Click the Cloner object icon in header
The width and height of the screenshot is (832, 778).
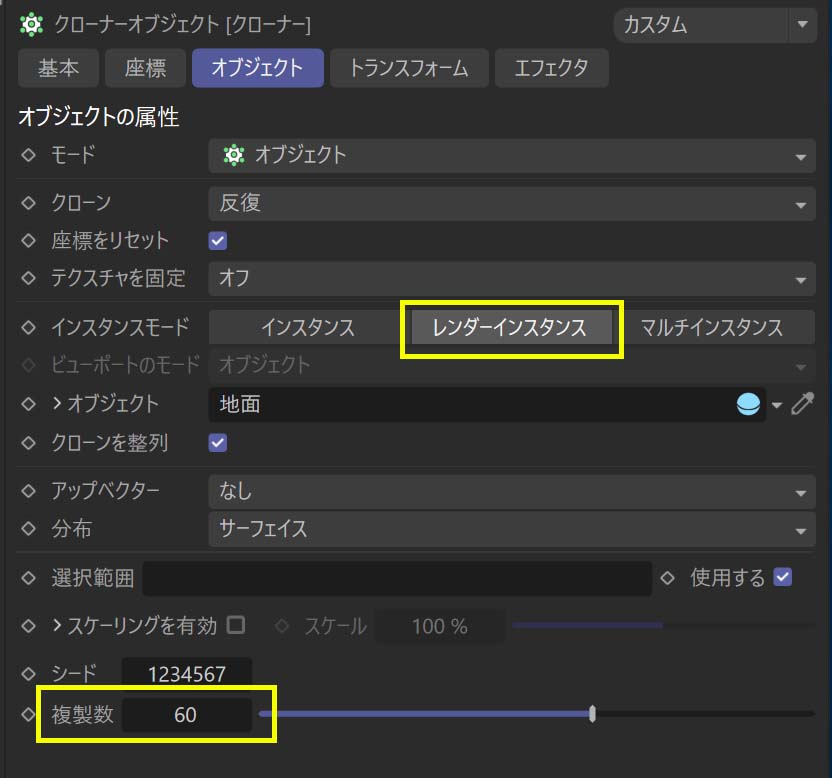click(31, 25)
